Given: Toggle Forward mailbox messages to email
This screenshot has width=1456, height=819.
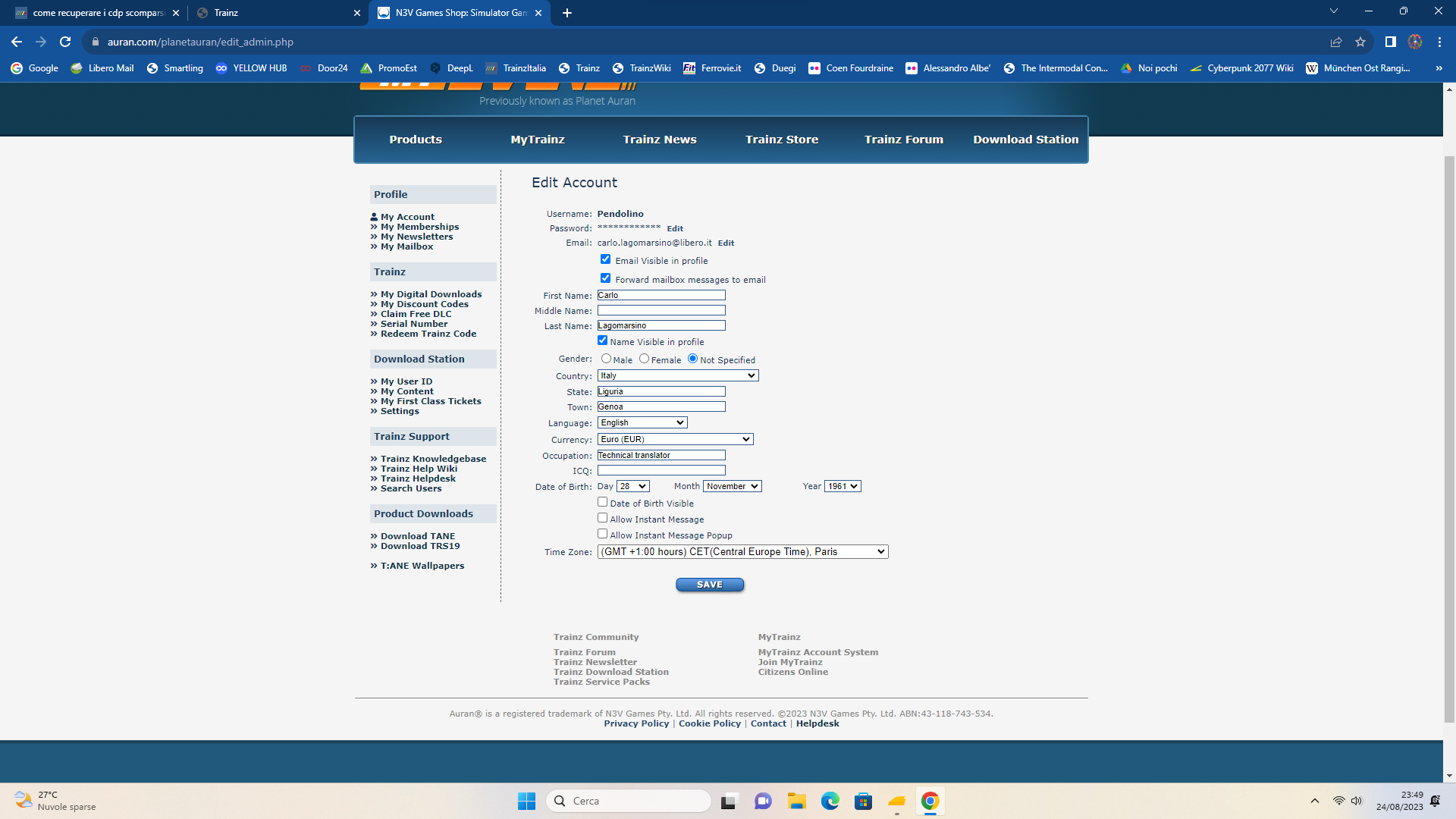Looking at the screenshot, I should tap(605, 278).
